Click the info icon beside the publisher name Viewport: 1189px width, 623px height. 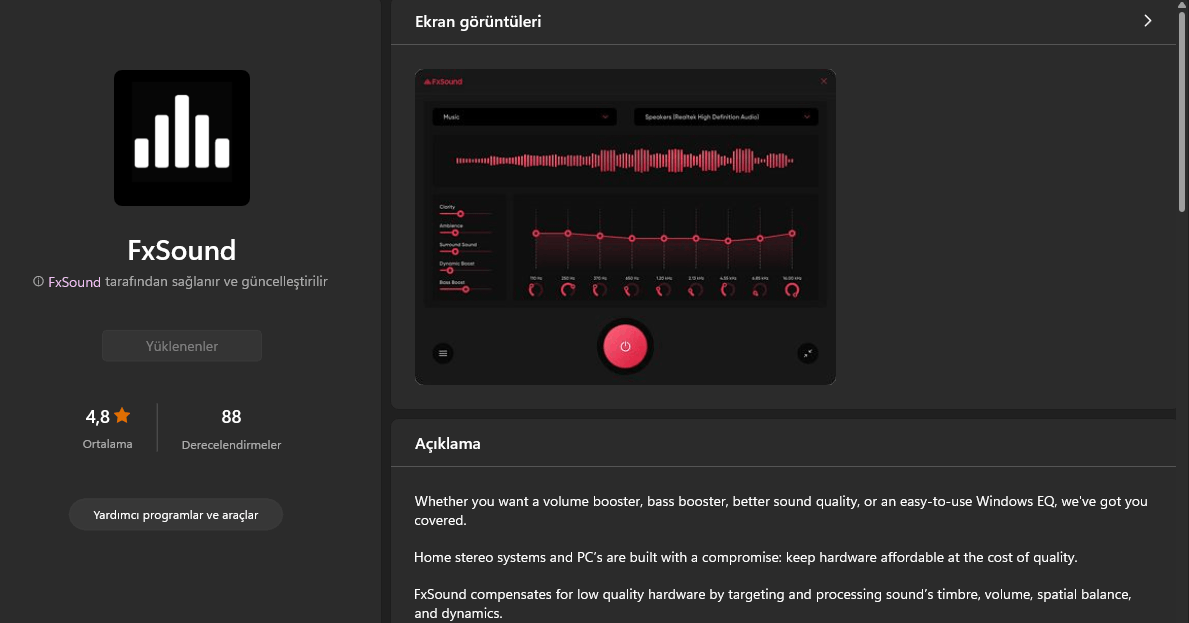tap(38, 281)
